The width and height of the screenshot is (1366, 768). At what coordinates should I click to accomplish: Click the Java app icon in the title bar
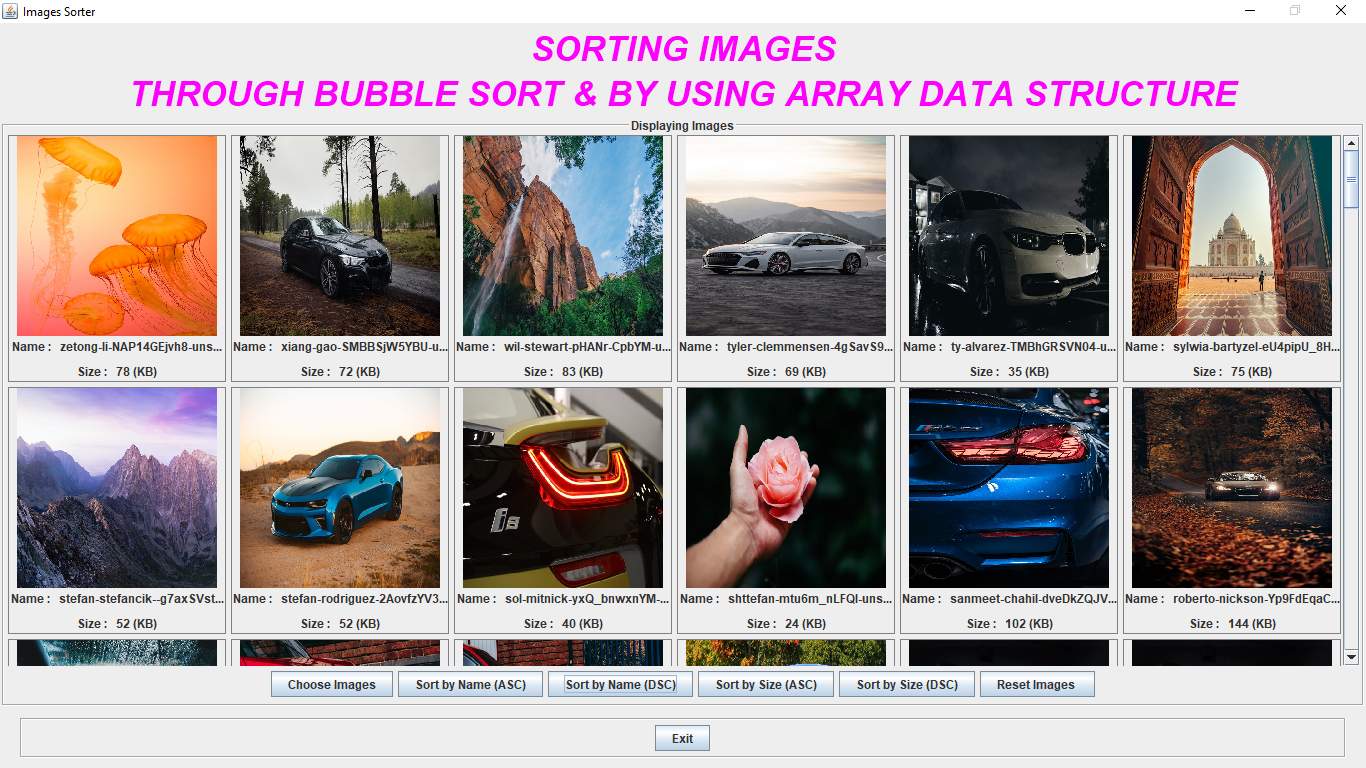click(10, 11)
